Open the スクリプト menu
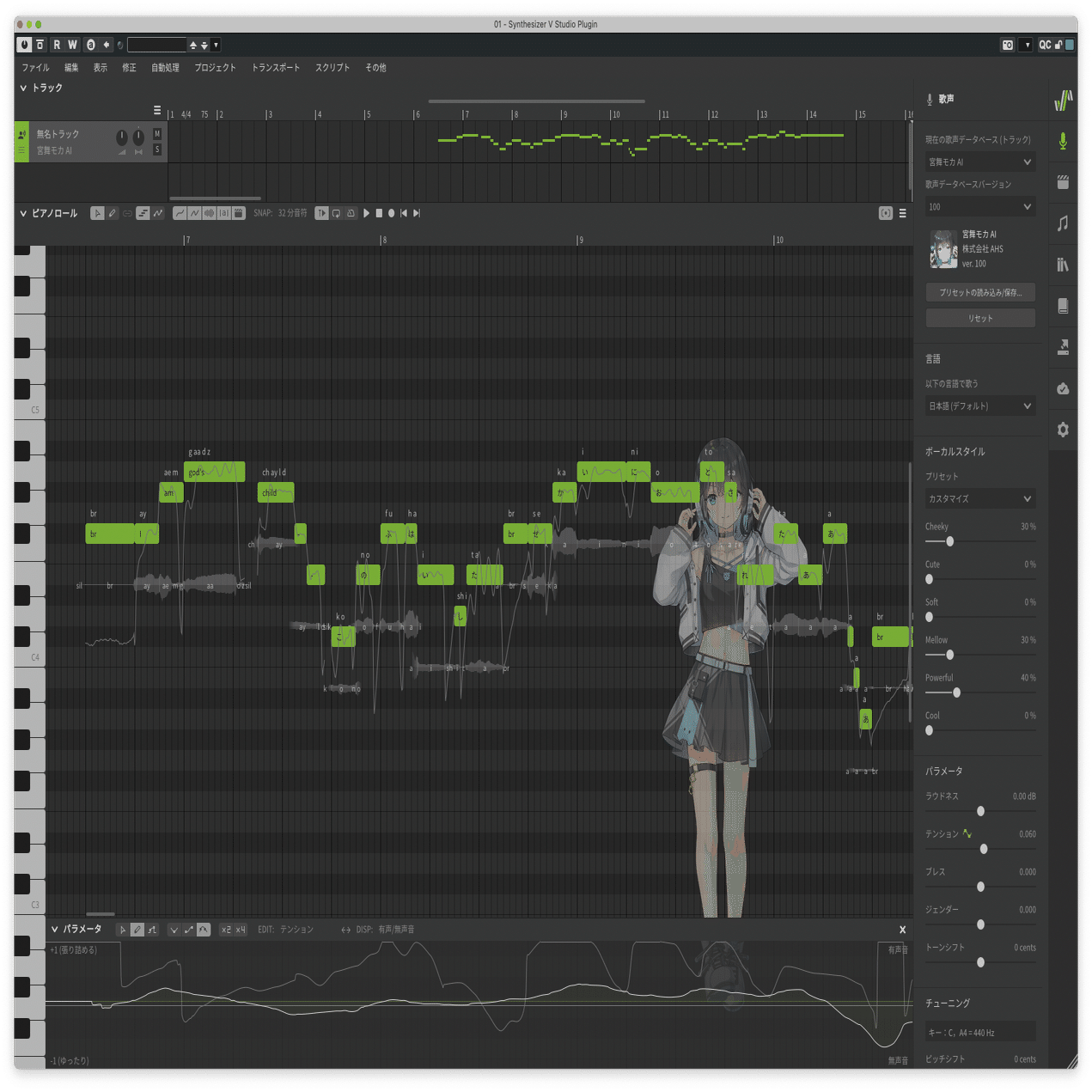 (x=332, y=67)
